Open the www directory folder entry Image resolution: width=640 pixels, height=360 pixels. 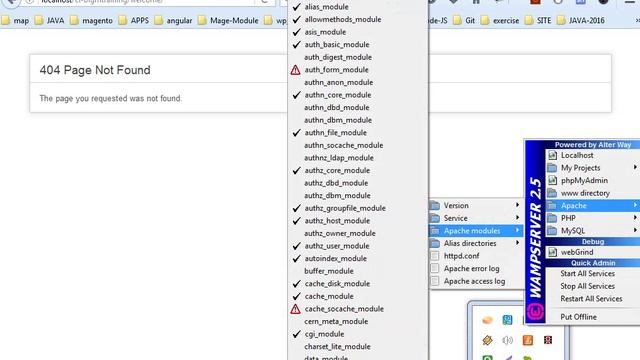pos(585,193)
